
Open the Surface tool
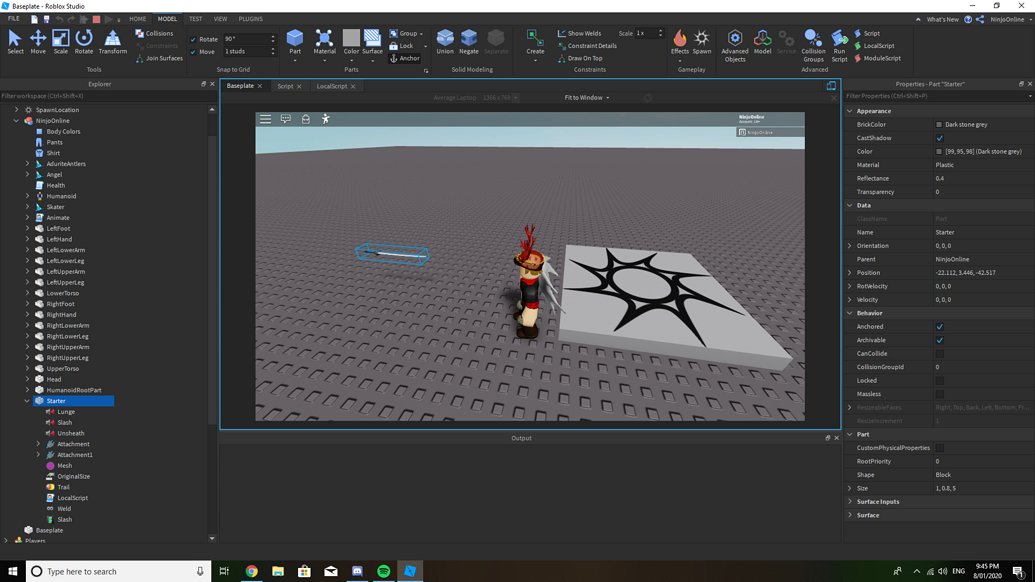[372, 42]
